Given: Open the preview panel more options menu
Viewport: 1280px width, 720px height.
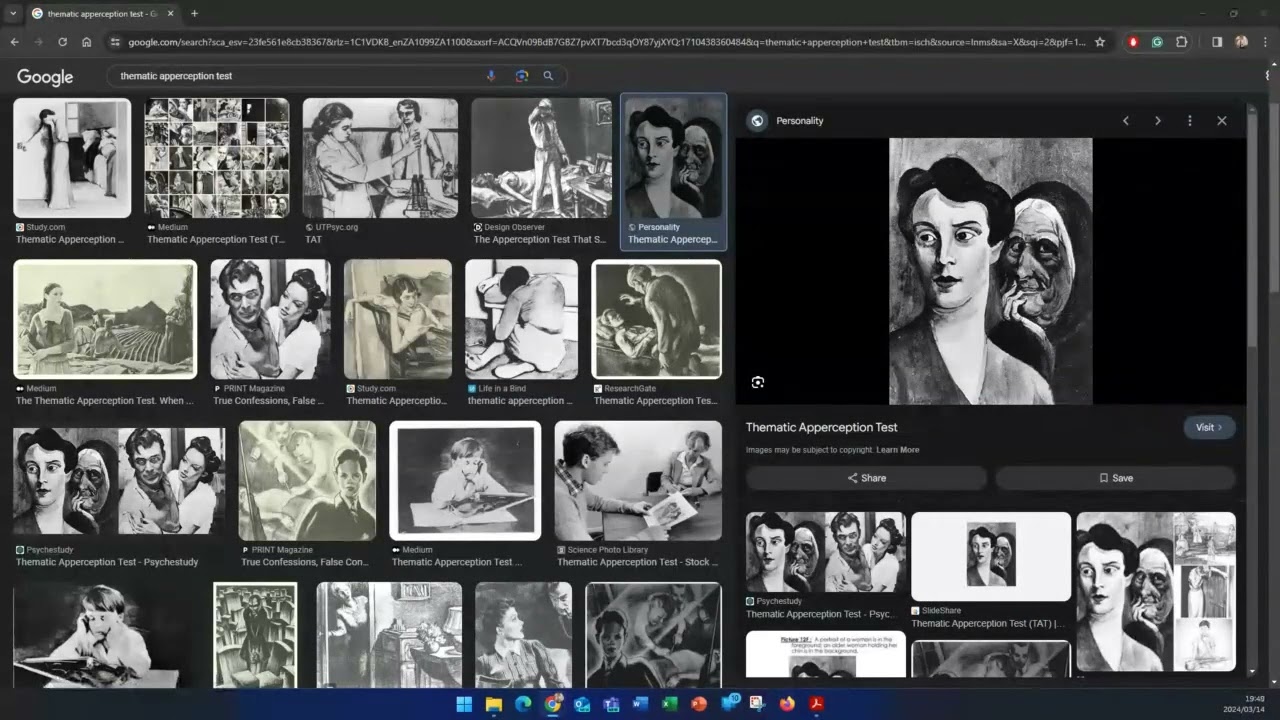Looking at the screenshot, I should (1190, 120).
